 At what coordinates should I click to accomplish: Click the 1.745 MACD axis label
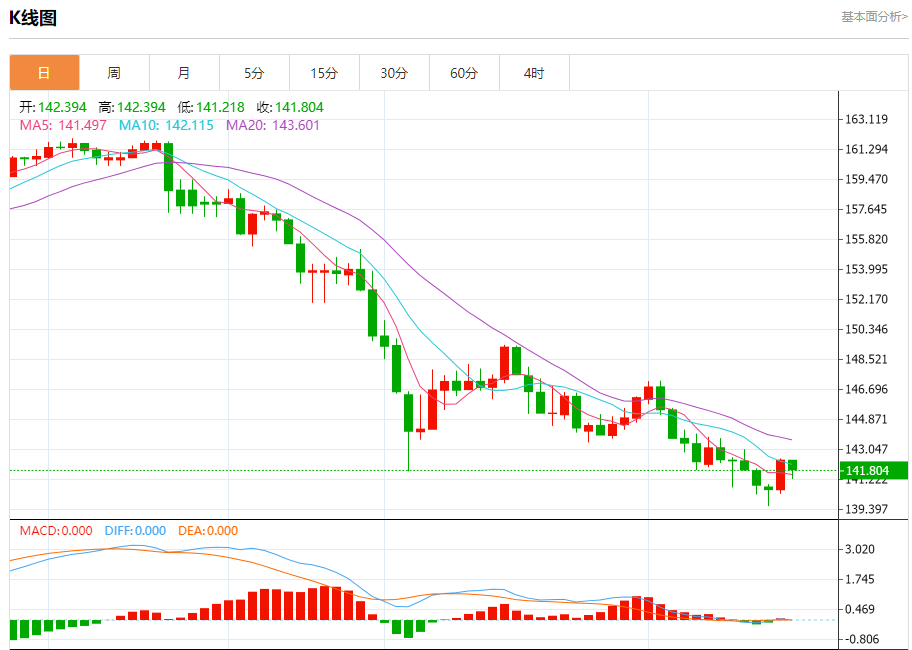pyautogui.click(x=860, y=579)
